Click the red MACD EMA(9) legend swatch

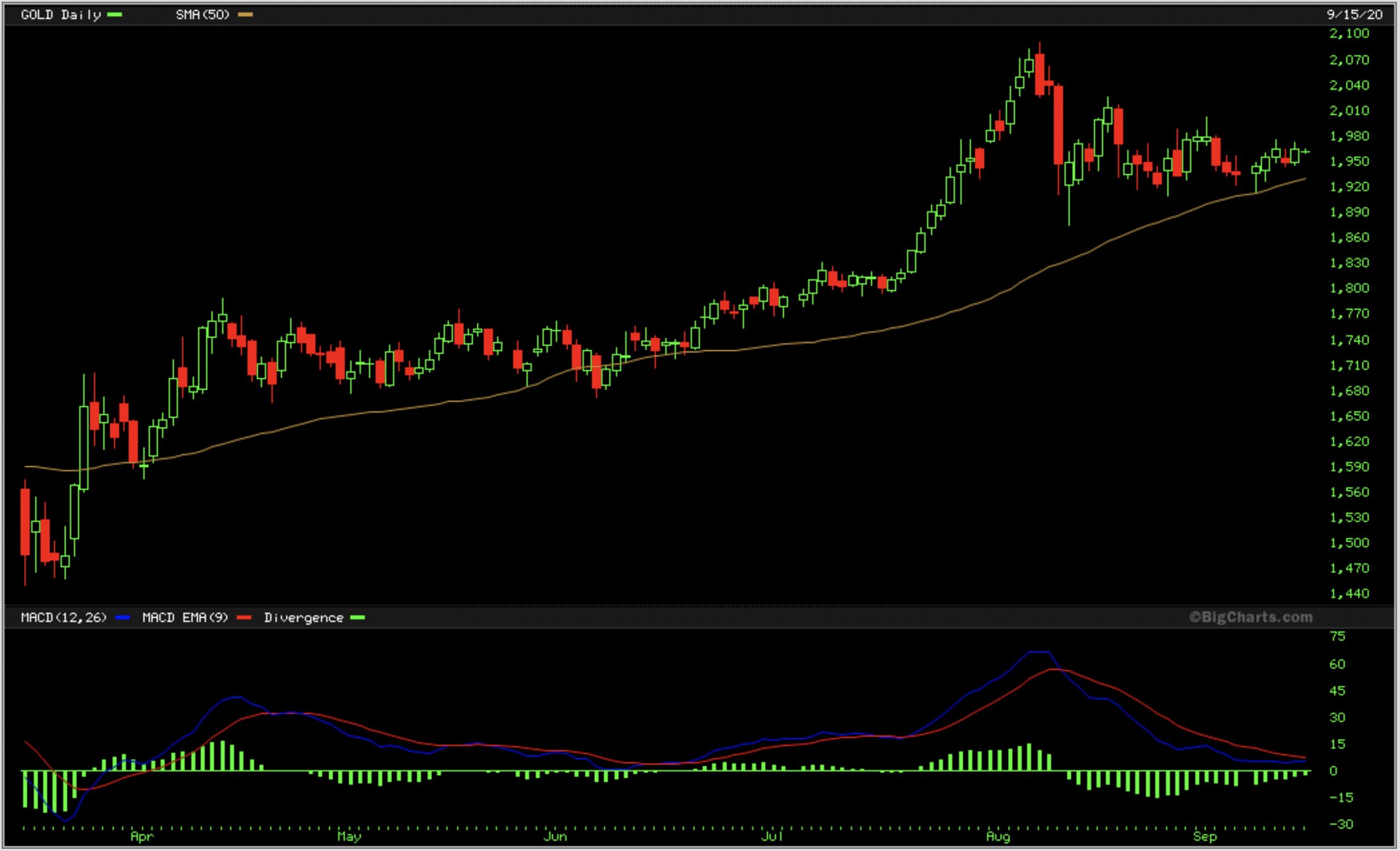tap(244, 618)
